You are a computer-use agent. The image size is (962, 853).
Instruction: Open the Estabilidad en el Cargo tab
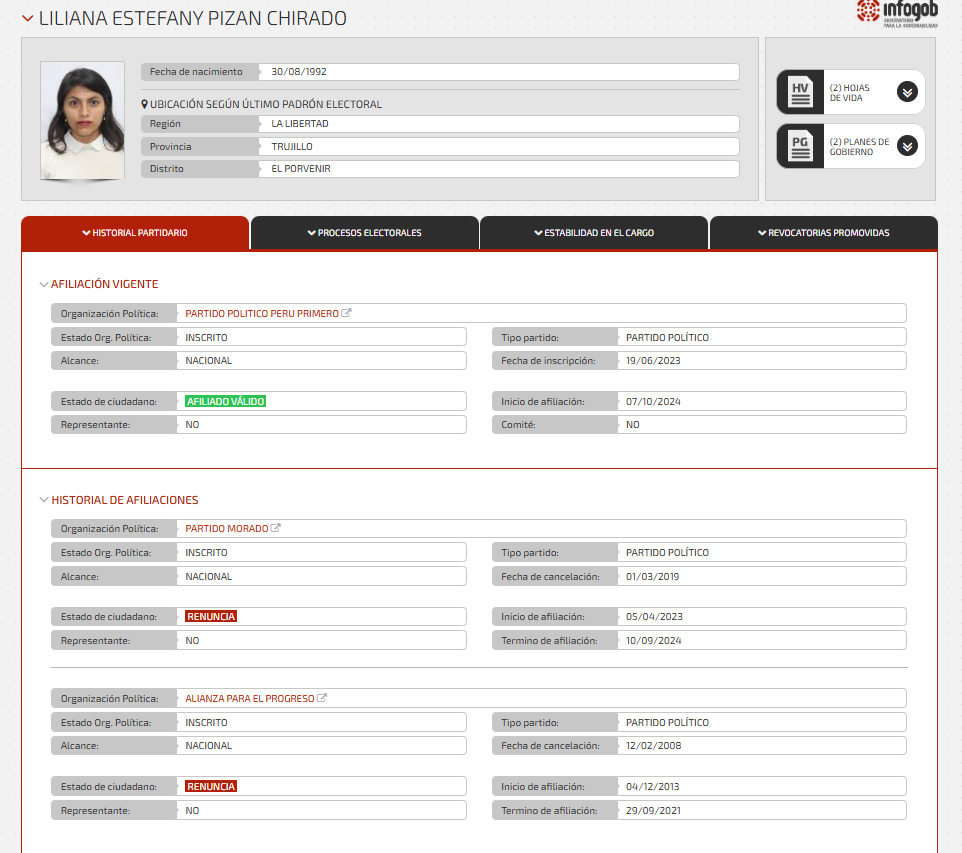click(x=594, y=233)
